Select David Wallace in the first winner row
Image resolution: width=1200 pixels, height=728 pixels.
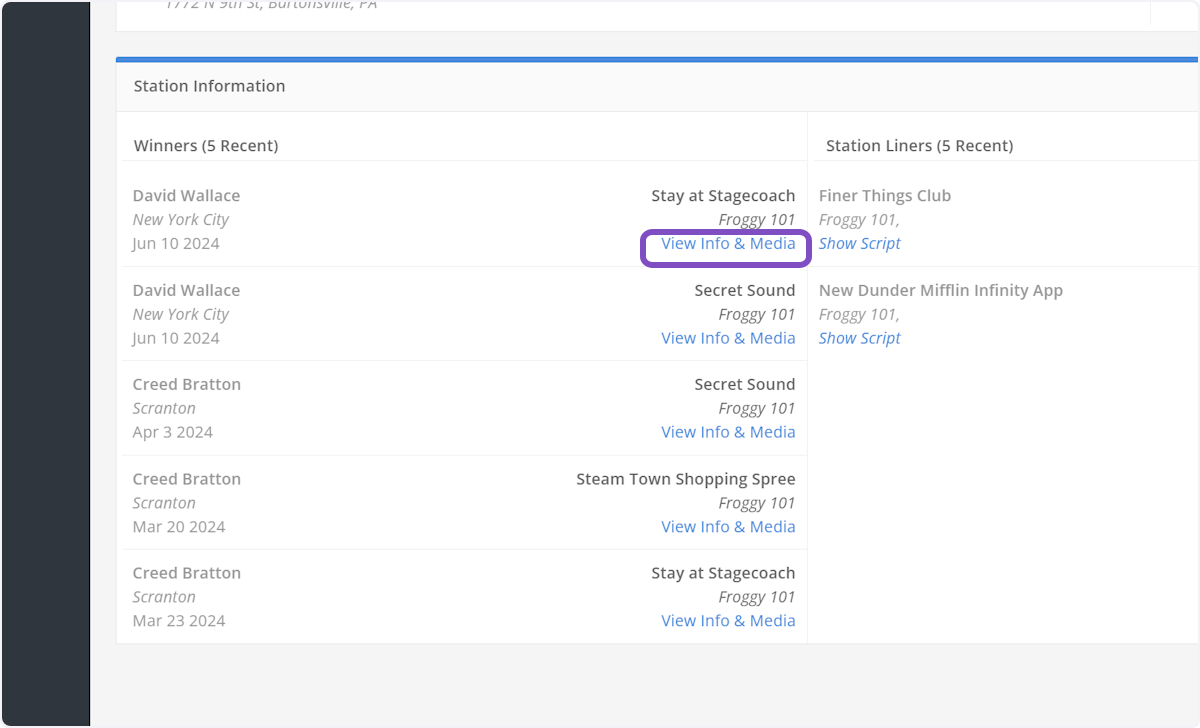[186, 196]
